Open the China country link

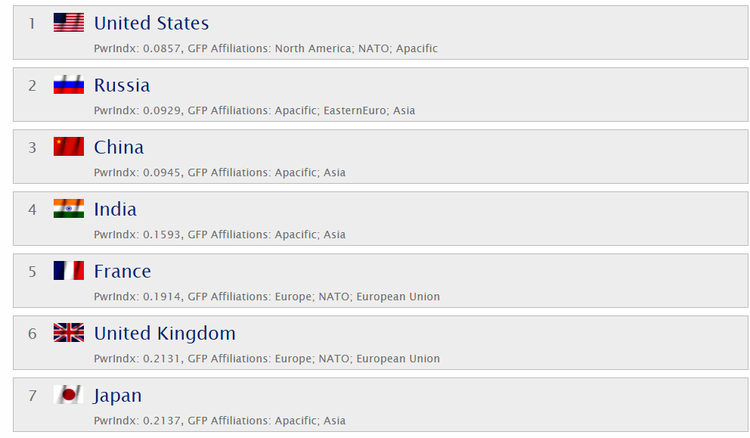(x=119, y=147)
